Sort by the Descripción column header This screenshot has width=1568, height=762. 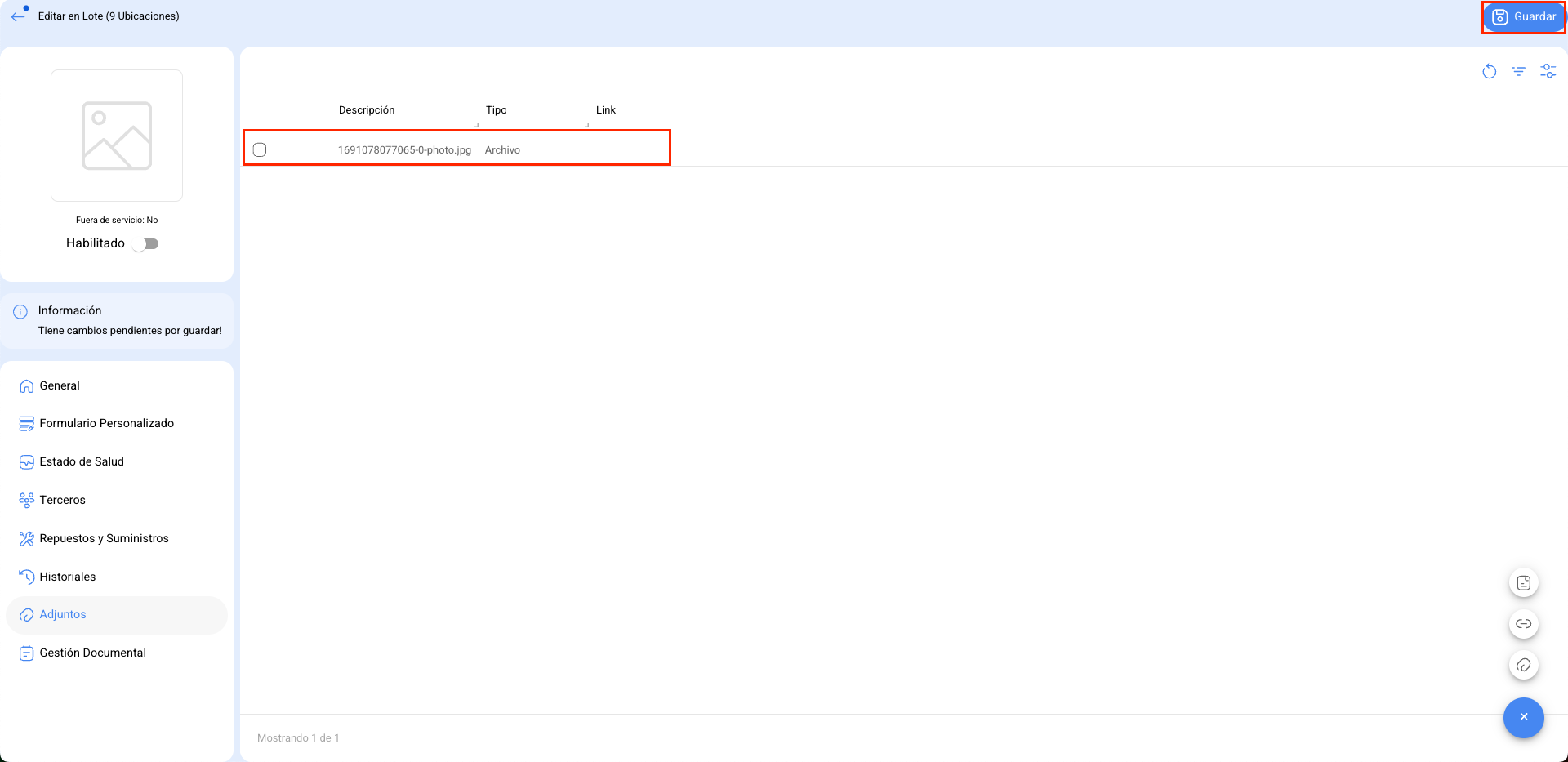[367, 110]
